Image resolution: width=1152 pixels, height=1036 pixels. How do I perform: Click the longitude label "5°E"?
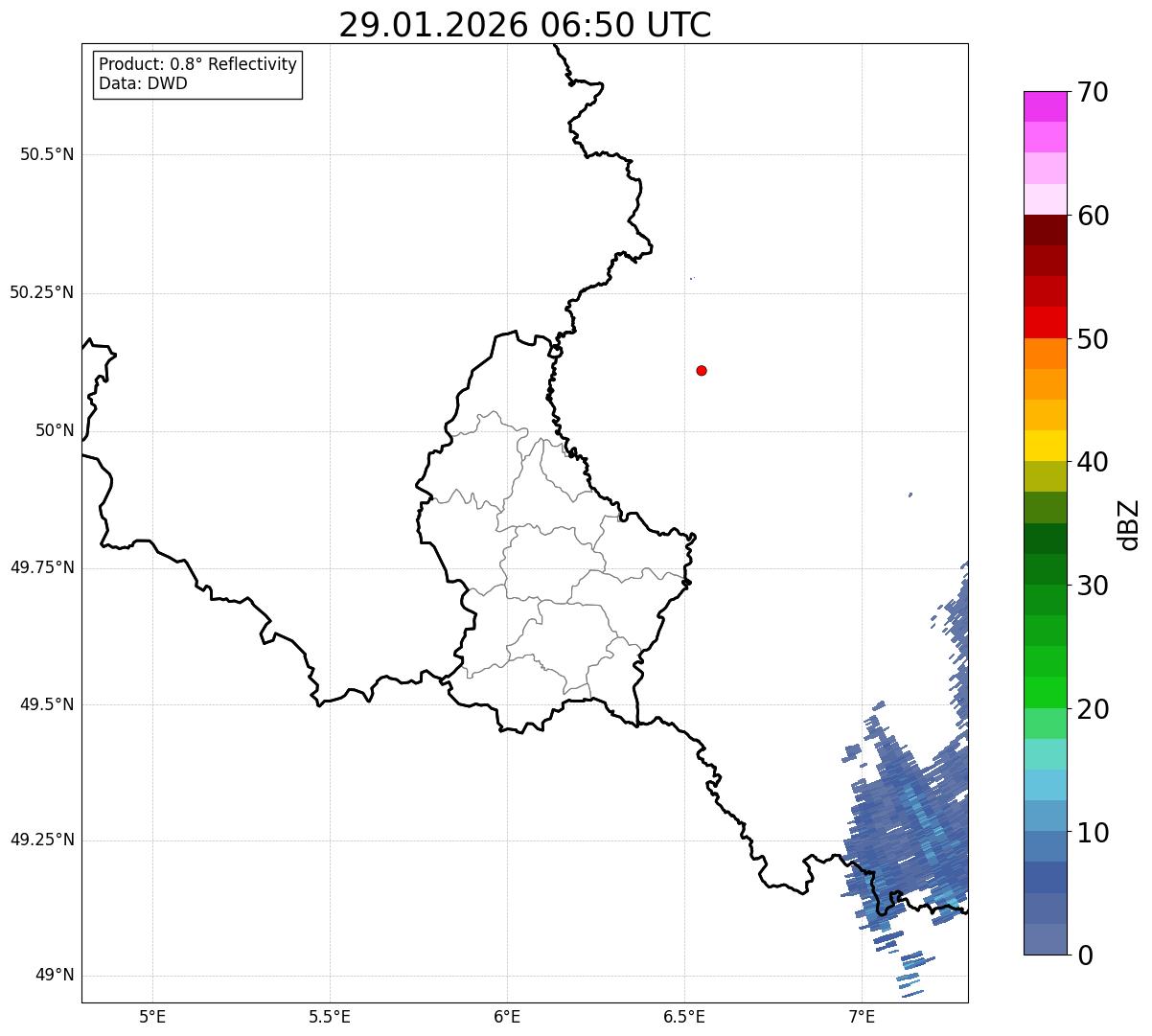pyautogui.click(x=152, y=1017)
